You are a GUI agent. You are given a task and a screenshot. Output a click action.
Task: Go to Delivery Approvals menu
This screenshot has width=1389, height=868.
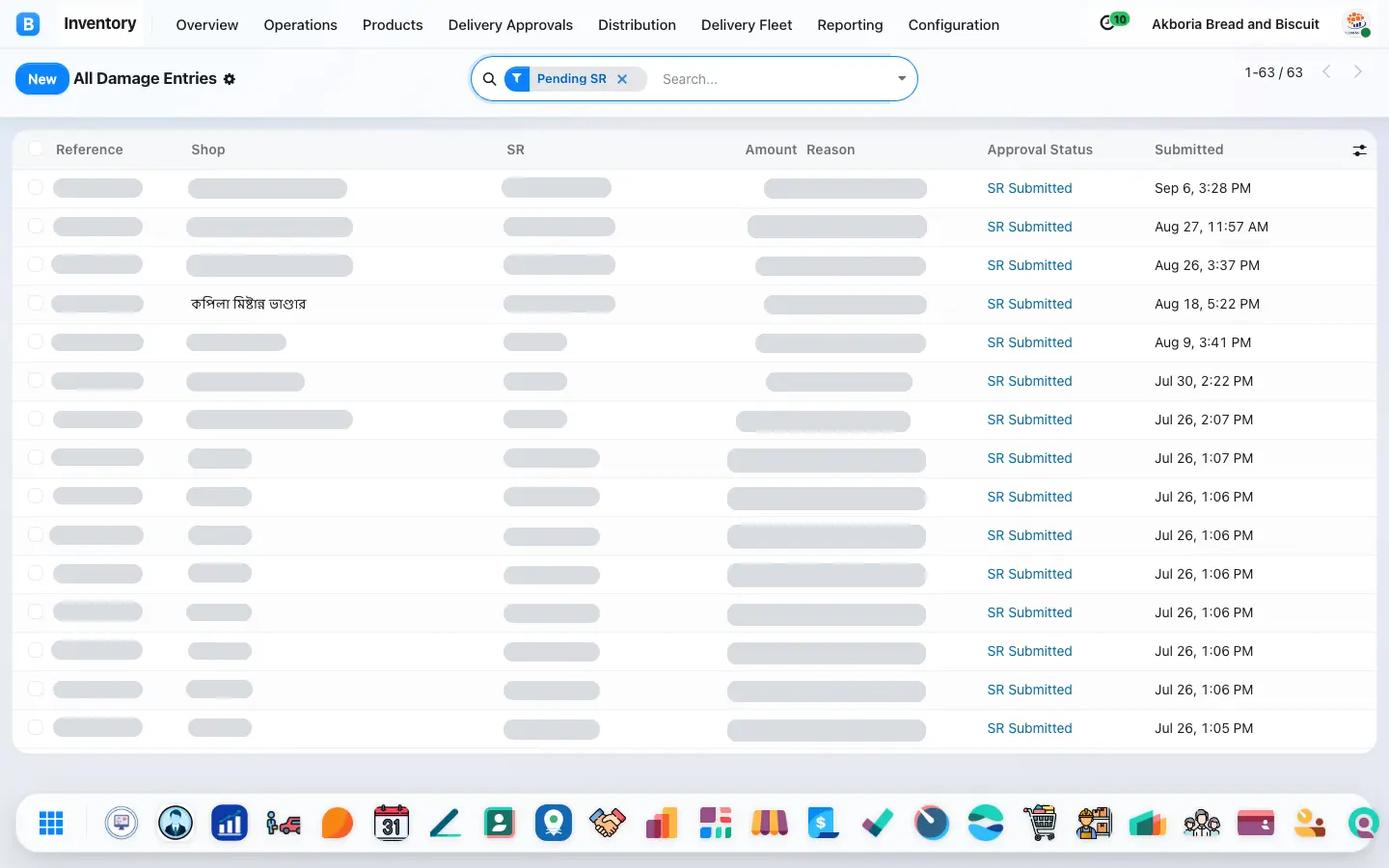pos(510,25)
